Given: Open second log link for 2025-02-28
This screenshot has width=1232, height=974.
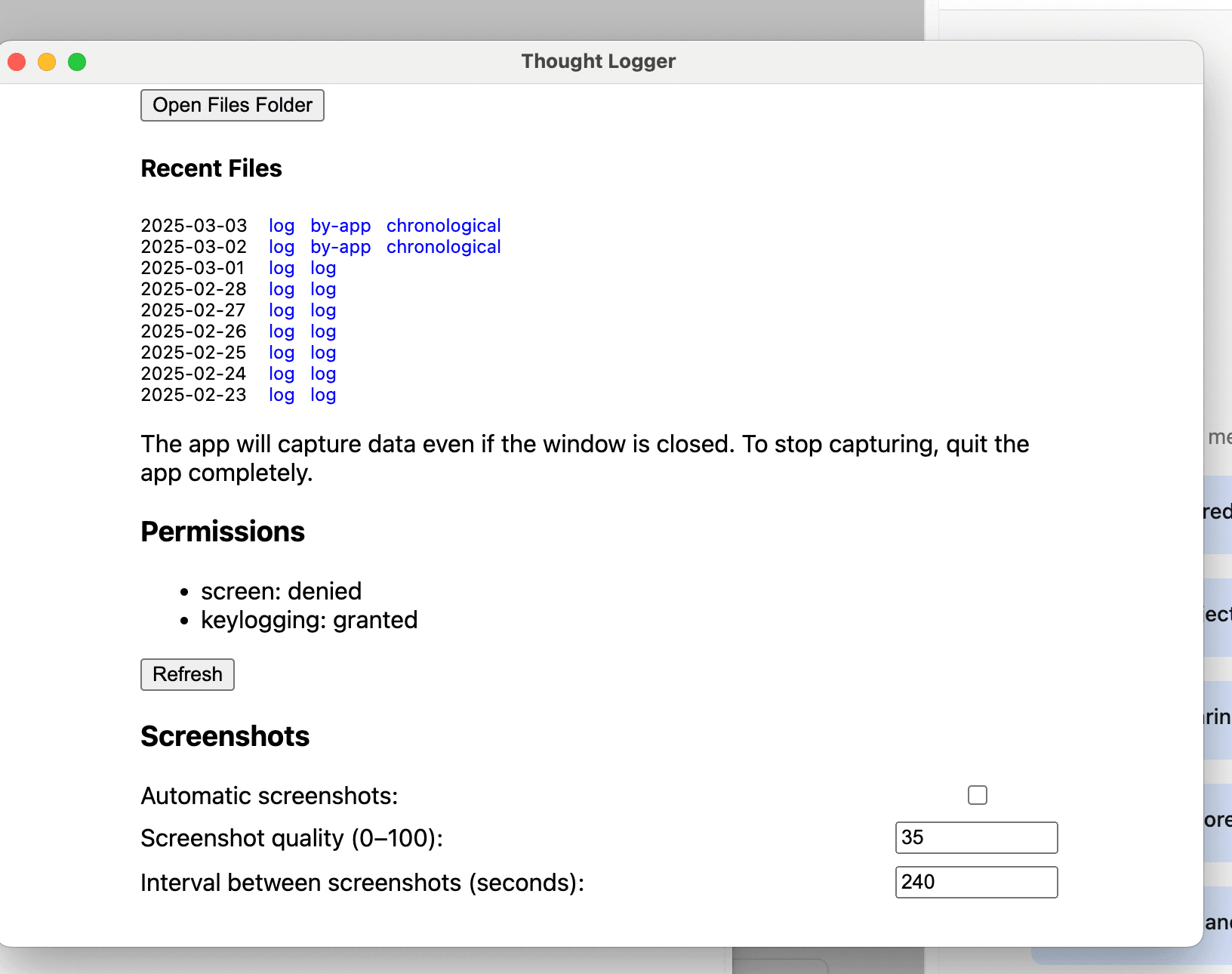Looking at the screenshot, I should 323,289.
